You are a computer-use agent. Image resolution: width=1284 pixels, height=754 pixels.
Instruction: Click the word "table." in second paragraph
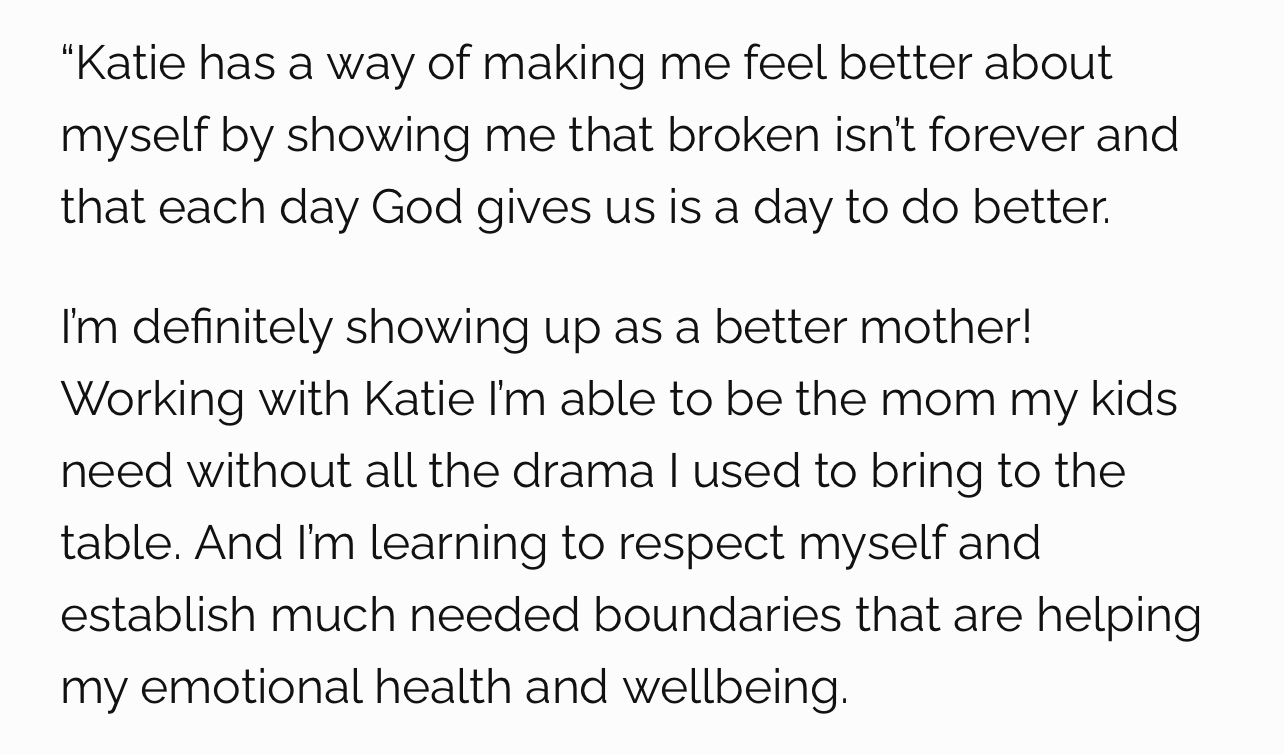click(120, 543)
